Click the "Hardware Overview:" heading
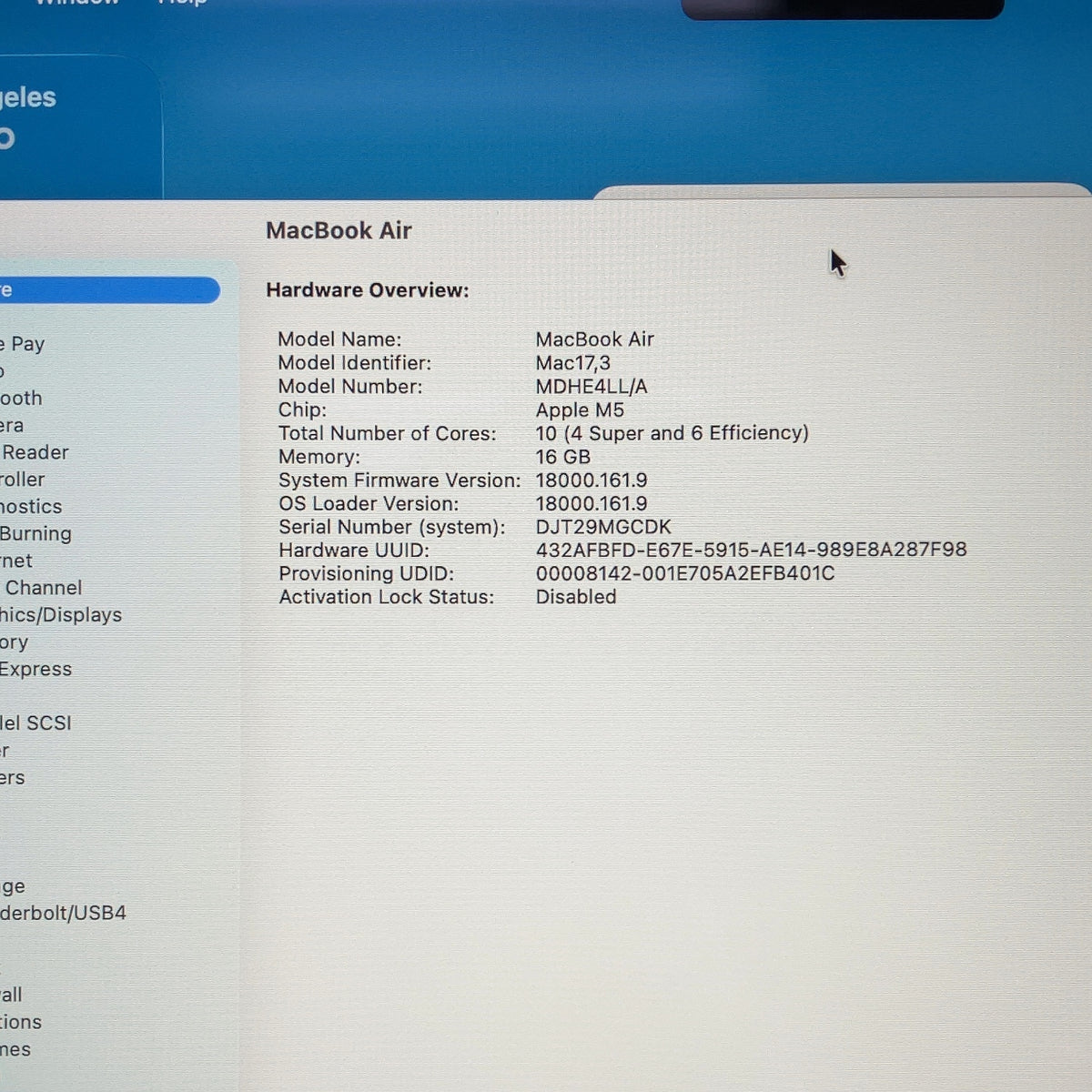The height and width of the screenshot is (1092, 1092). click(368, 290)
